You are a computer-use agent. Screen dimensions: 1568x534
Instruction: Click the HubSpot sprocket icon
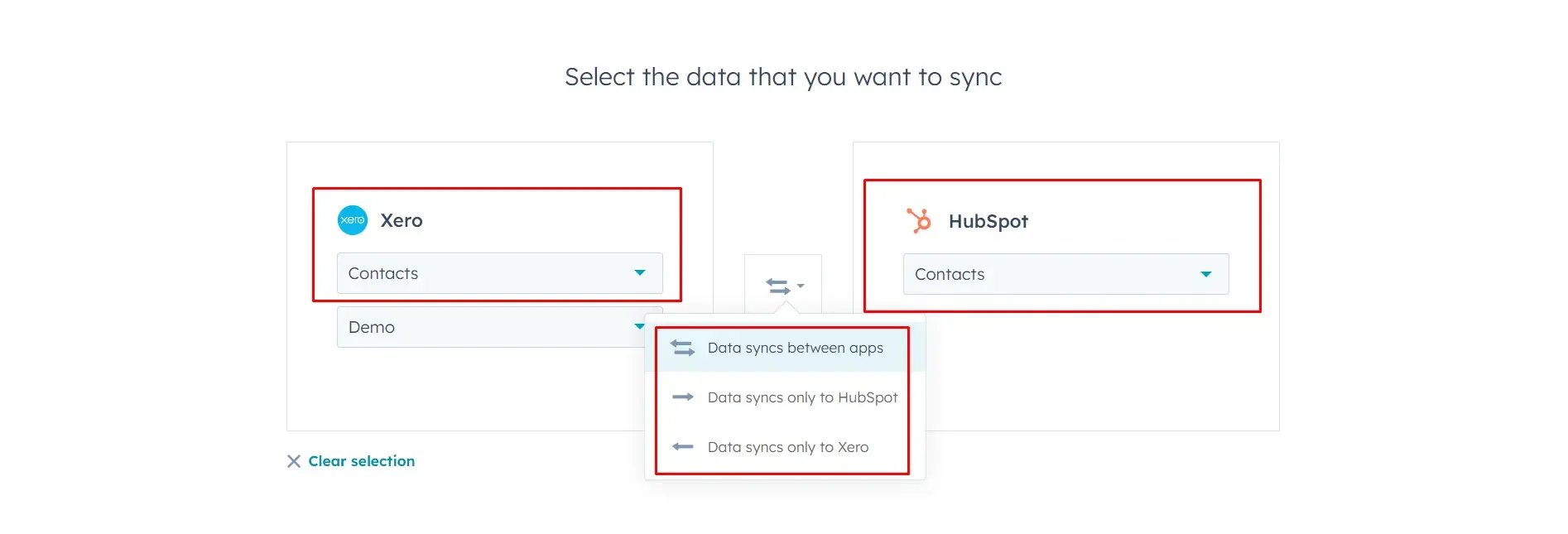click(921, 220)
